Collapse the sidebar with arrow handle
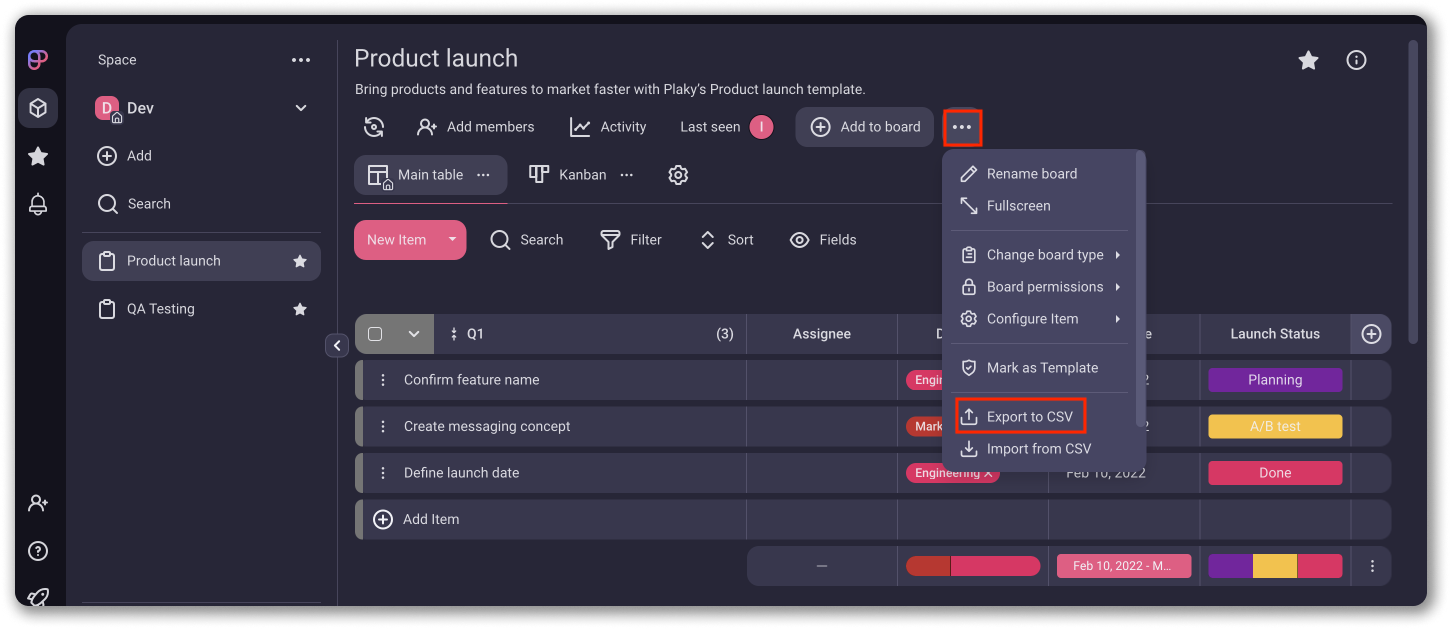Image resolution: width=1450 pixels, height=629 pixels. [x=337, y=345]
